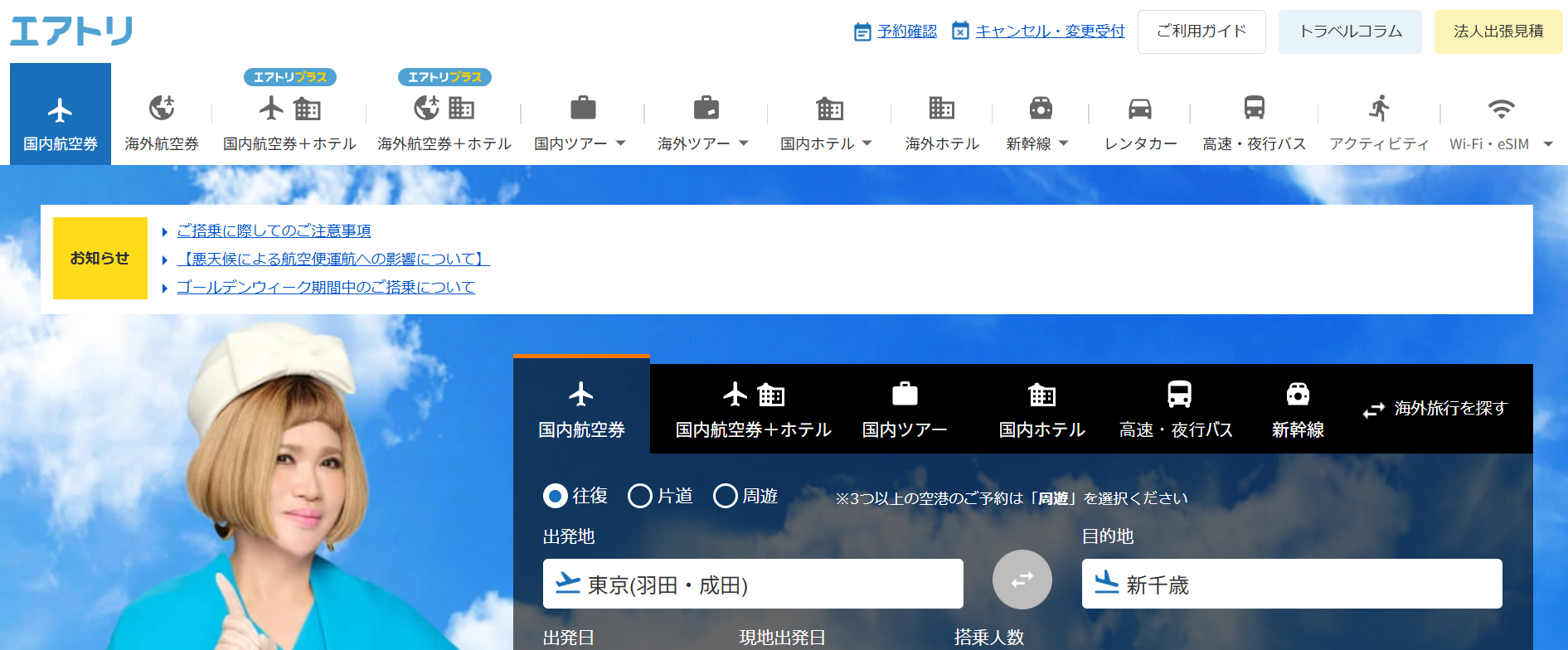This screenshot has width=1568, height=650.
Task: Click the 出発地 東京(羽田・成田) field
Action: pyautogui.click(x=753, y=584)
